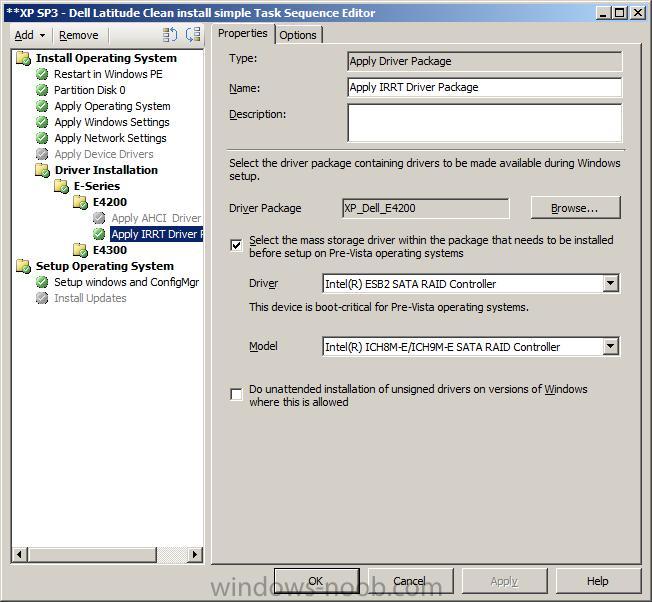Click the tree horizontal scrollbar right arrow
This screenshot has height=602, width=652.
[x=194, y=555]
